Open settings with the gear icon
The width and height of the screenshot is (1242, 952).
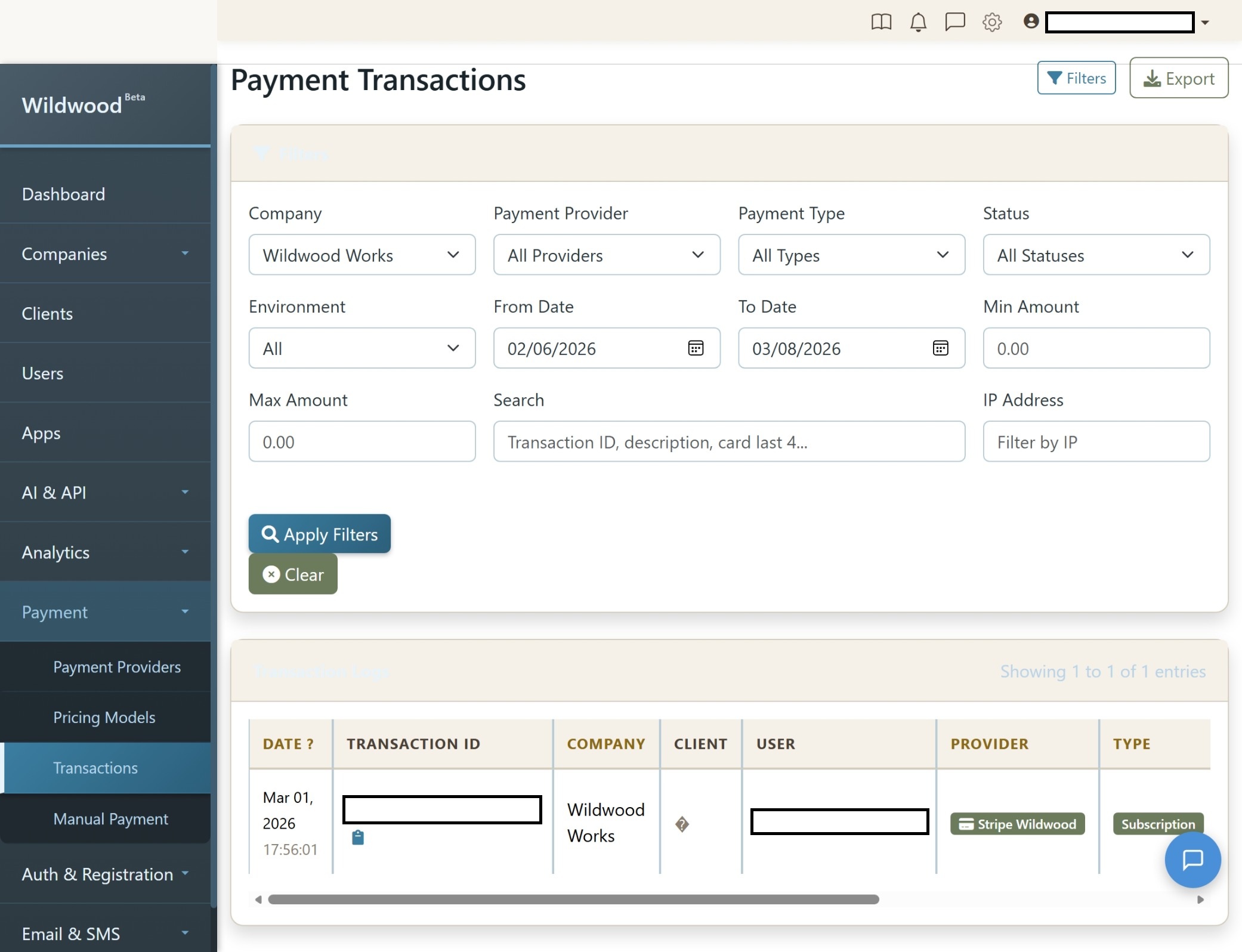tap(992, 22)
